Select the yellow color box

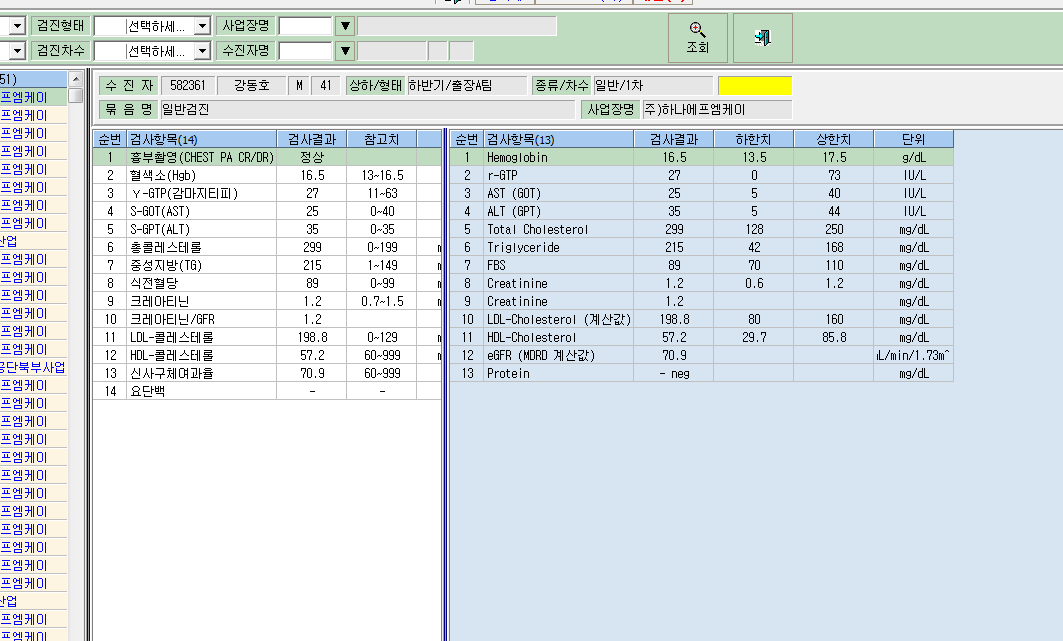click(755, 86)
